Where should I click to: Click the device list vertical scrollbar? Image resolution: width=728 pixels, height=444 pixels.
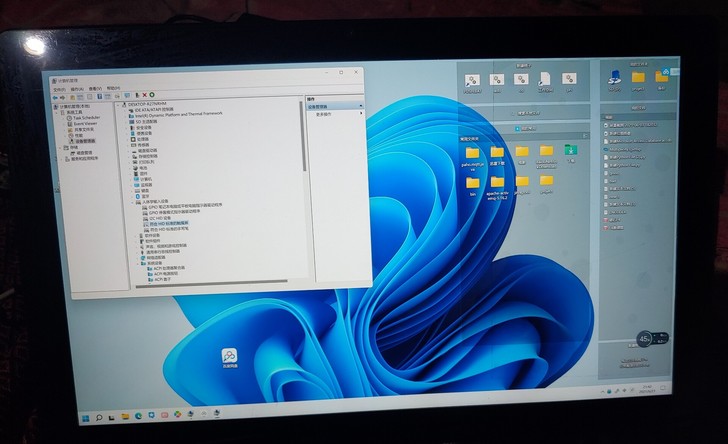(x=304, y=136)
